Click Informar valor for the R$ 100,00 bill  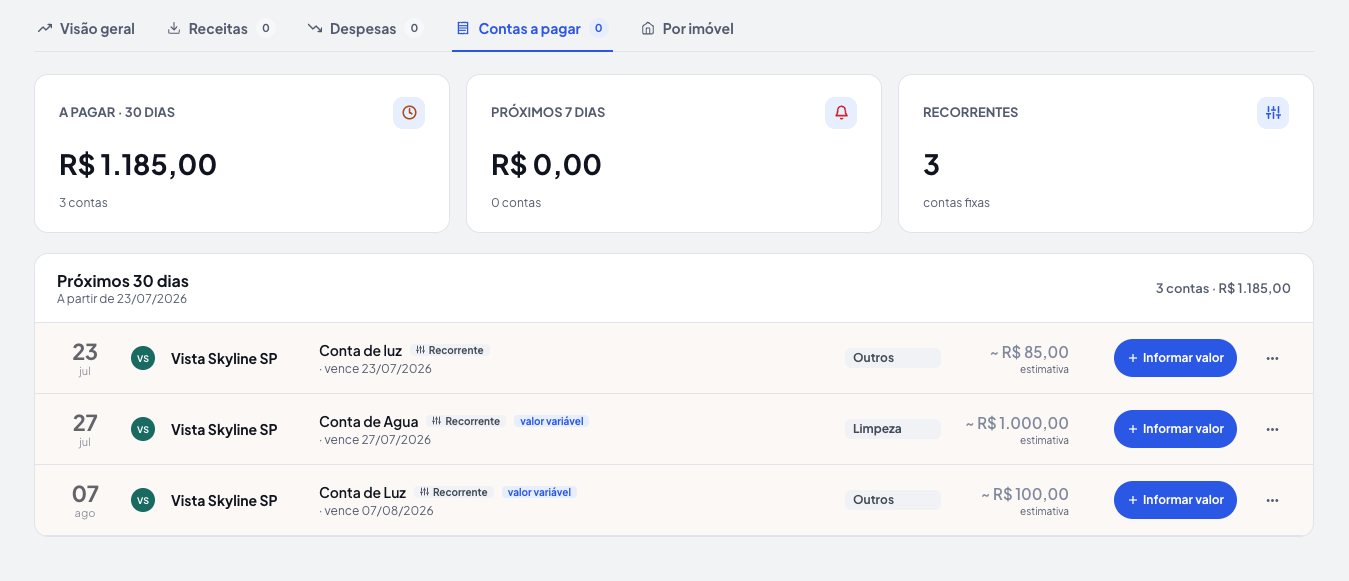coord(1175,500)
